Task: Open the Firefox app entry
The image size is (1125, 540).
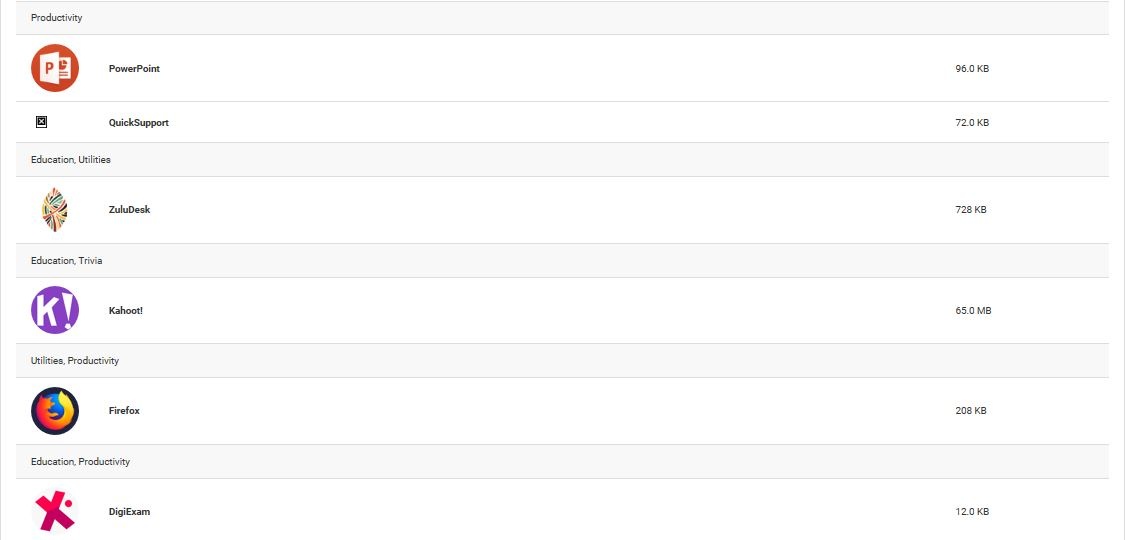Action: pos(124,411)
